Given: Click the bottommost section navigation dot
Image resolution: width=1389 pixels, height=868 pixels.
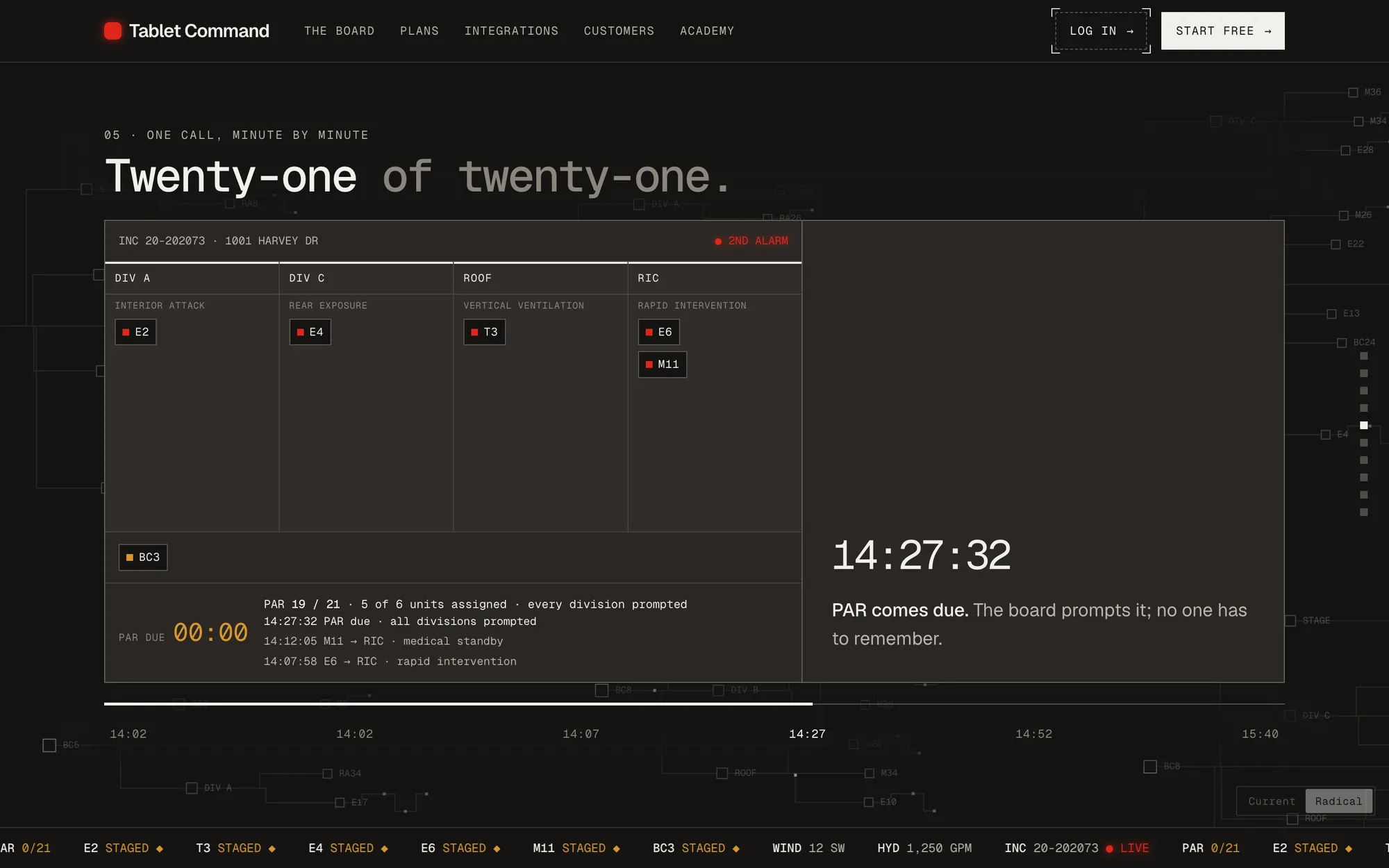Looking at the screenshot, I should coord(1364,512).
